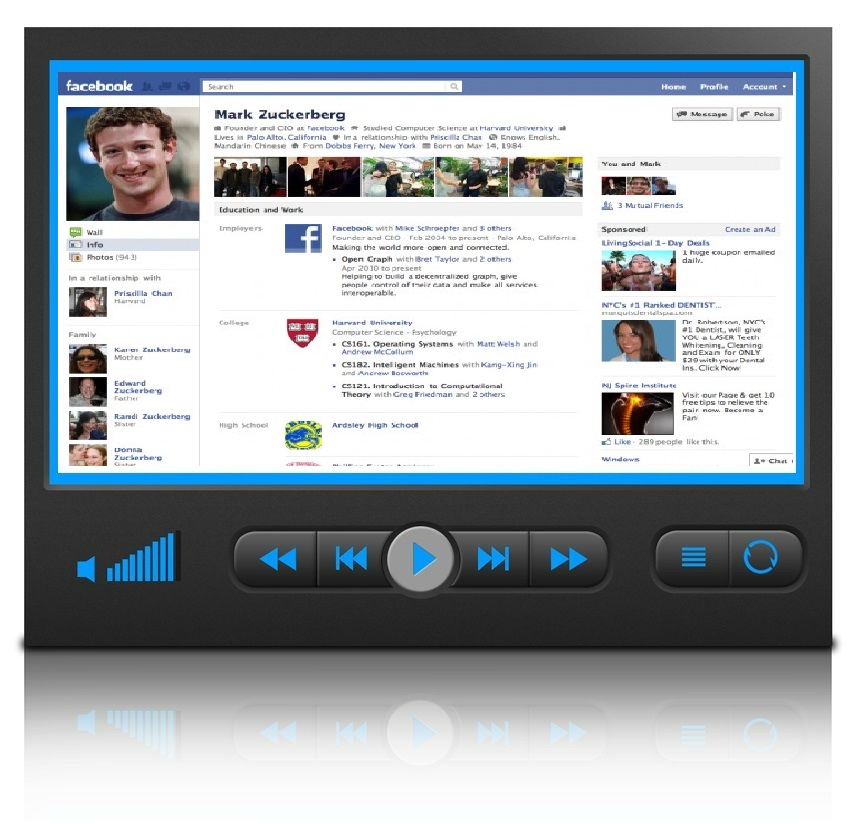Select the Info tab in sidebar
The image size is (860, 828).
132,245
